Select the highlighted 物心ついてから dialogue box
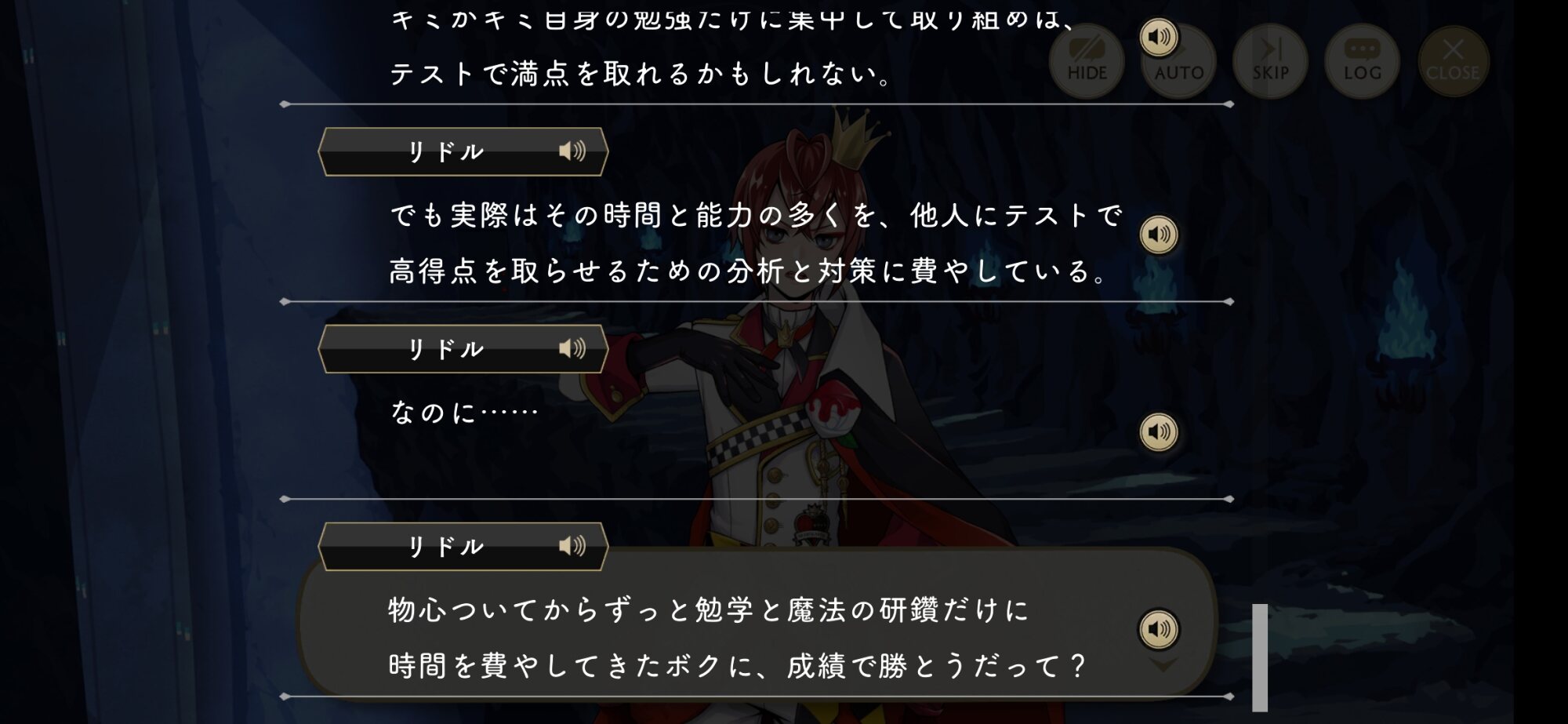Screen dimensions: 1568x724 pos(757,624)
